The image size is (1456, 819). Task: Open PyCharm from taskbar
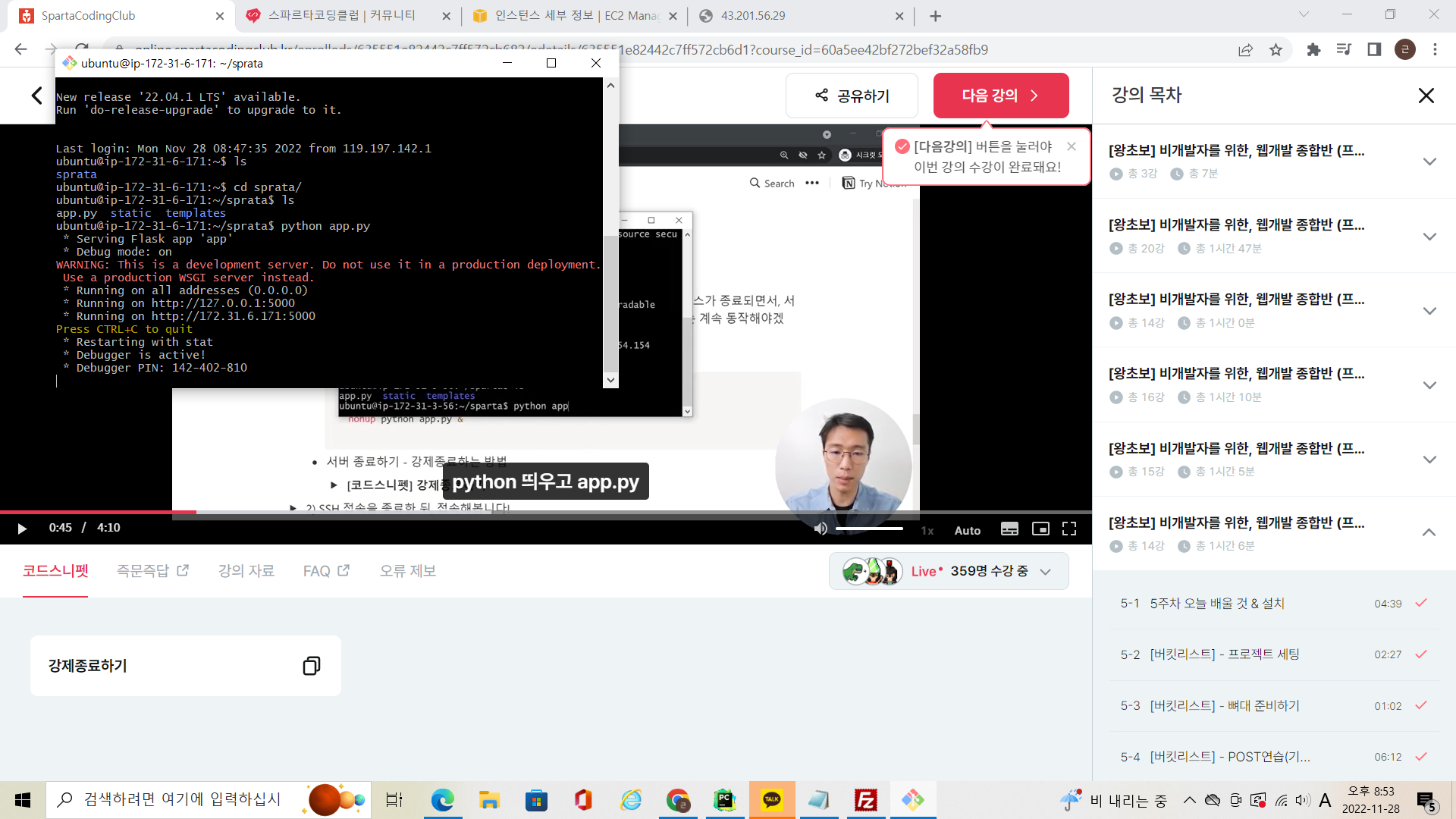[725, 800]
